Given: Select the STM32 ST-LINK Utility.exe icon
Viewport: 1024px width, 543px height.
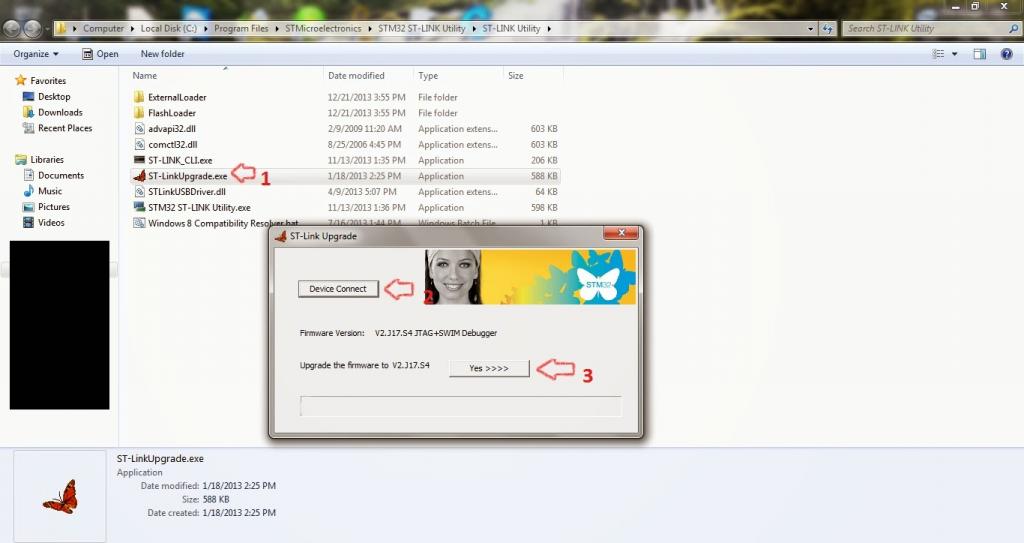Looking at the screenshot, I should click(139, 207).
